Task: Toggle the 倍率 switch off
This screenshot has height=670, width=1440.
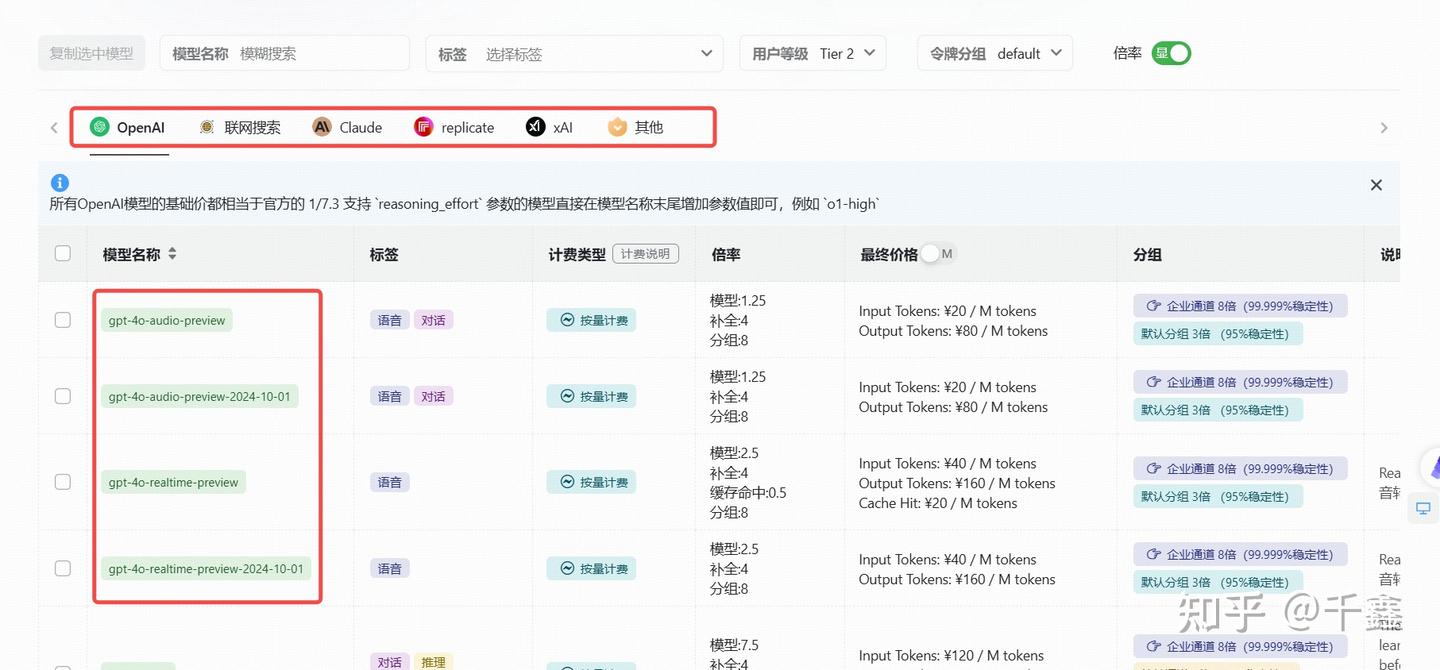Action: (1171, 54)
